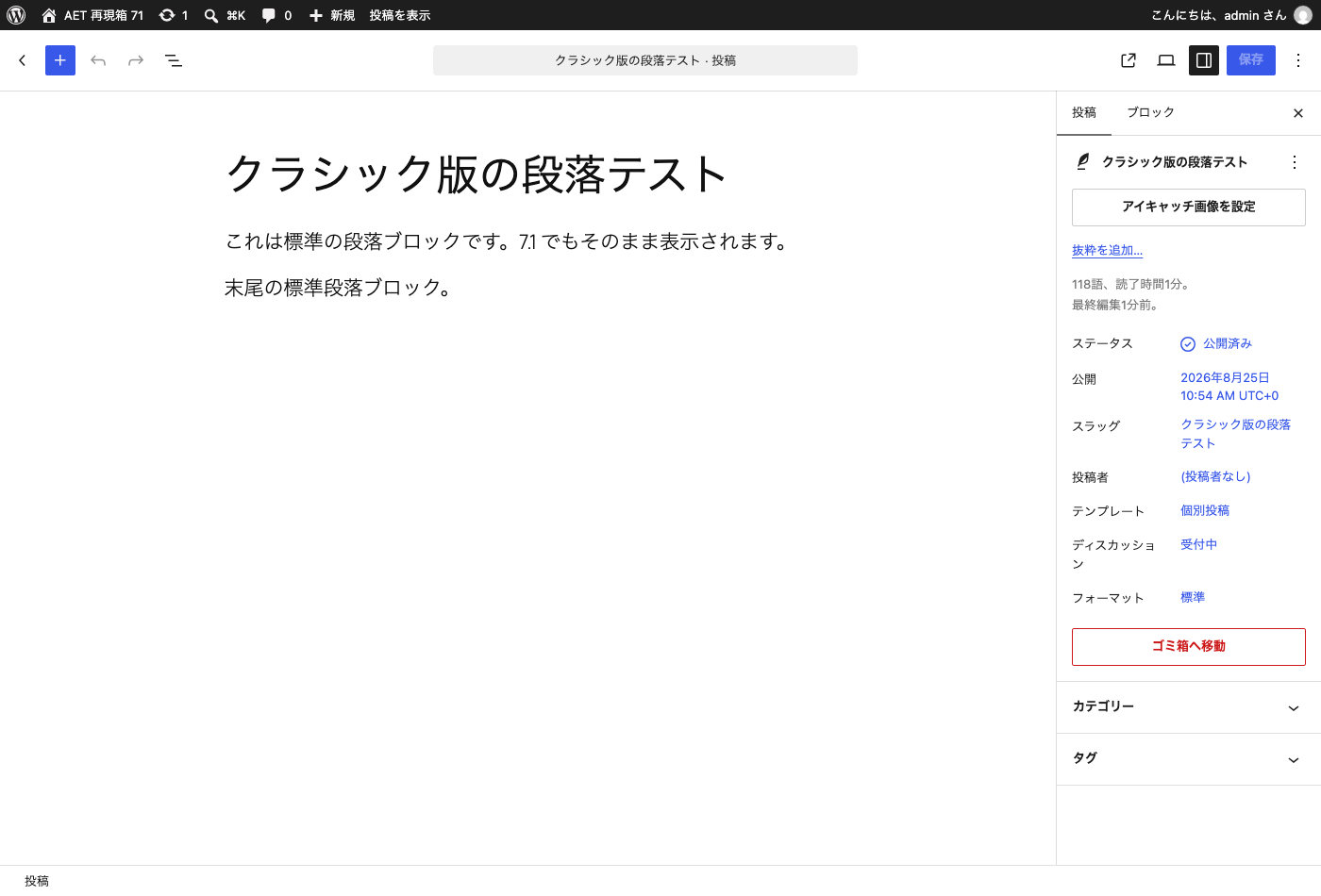Click アイキャッチ画像を設定 button

[x=1189, y=207]
